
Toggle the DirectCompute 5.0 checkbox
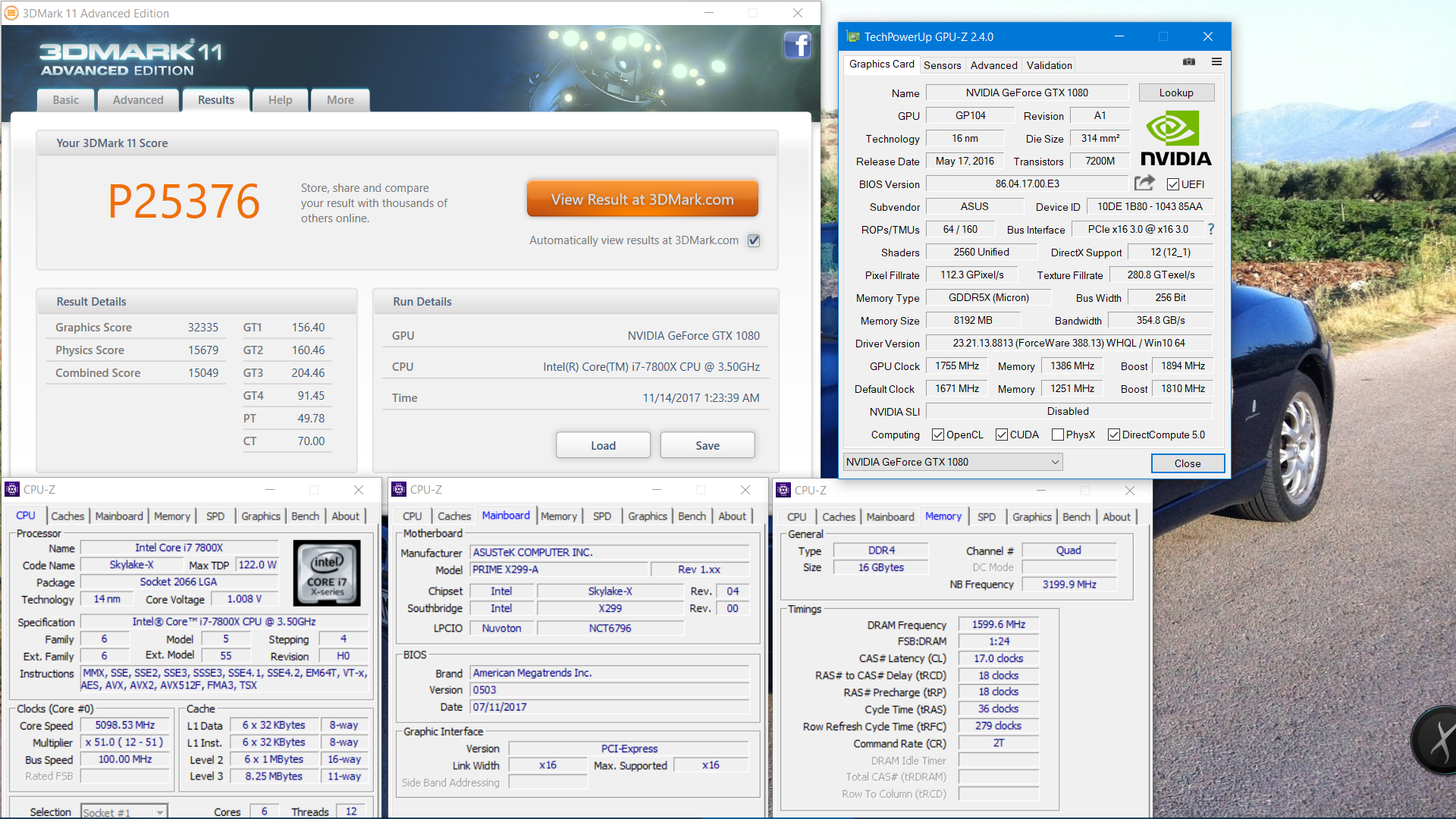click(1114, 435)
